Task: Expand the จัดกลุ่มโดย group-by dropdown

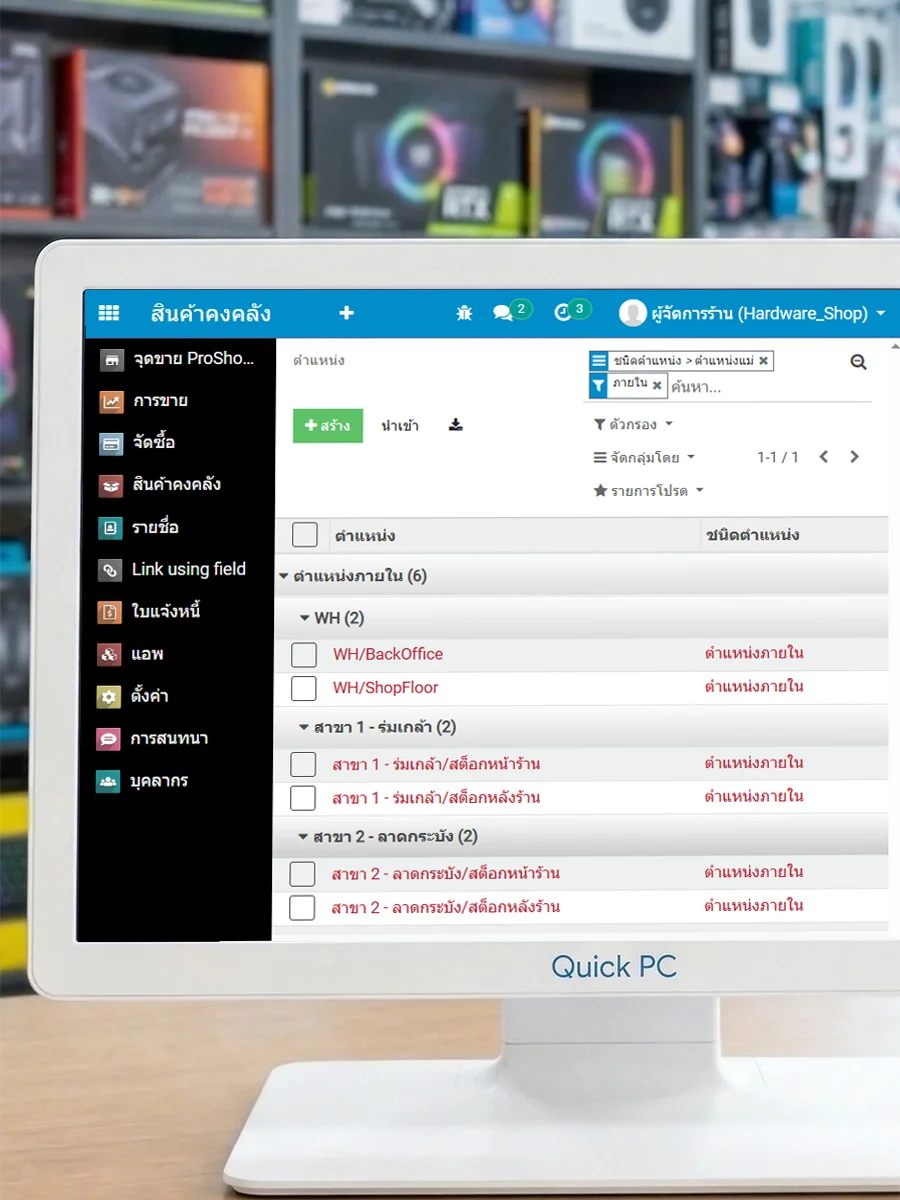Action: click(644, 458)
